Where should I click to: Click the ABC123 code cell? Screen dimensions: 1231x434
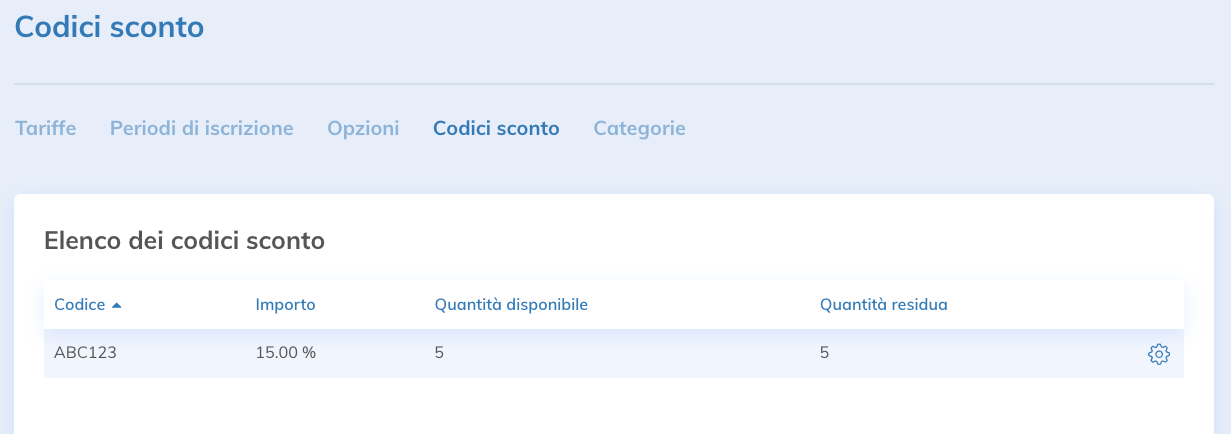[x=86, y=353]
